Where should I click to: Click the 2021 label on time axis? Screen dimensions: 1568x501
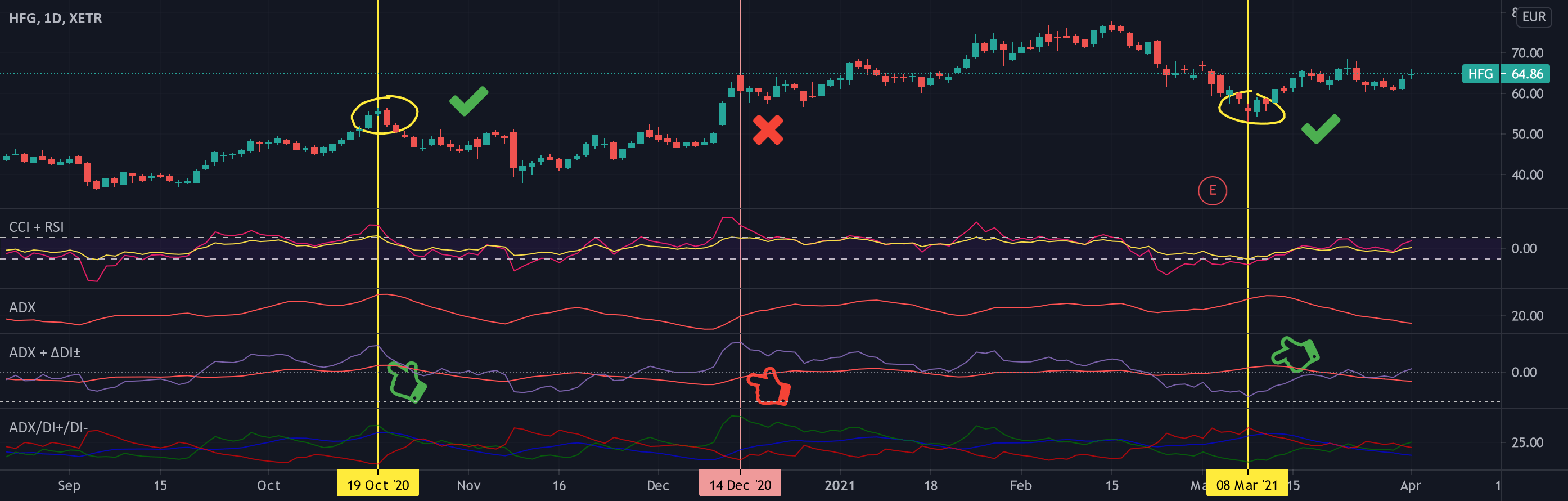coord(839,486)
